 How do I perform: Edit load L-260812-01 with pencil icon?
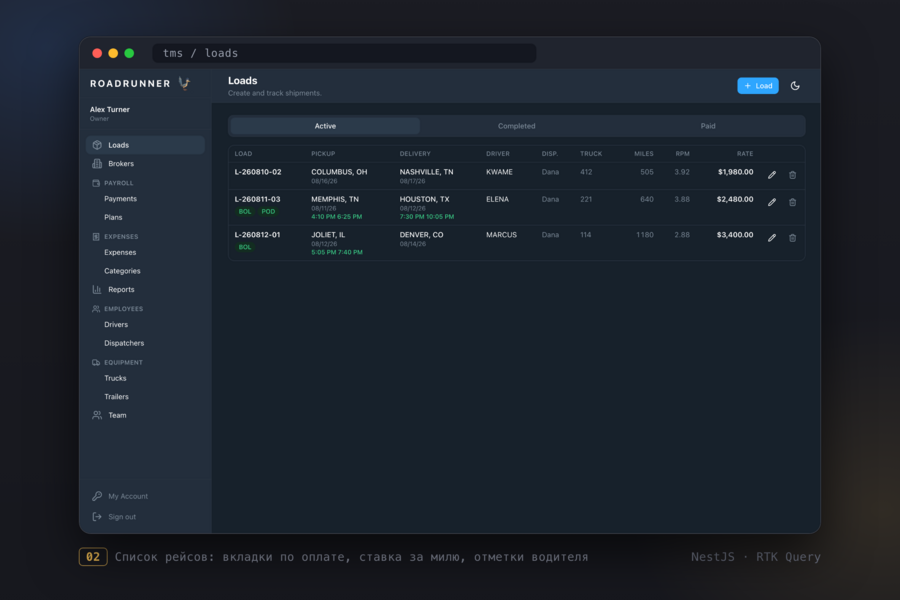coord(771,238)
